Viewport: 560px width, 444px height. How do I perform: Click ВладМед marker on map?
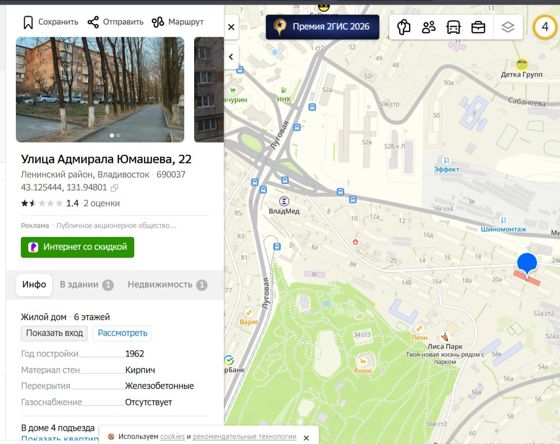click(284, 201)
